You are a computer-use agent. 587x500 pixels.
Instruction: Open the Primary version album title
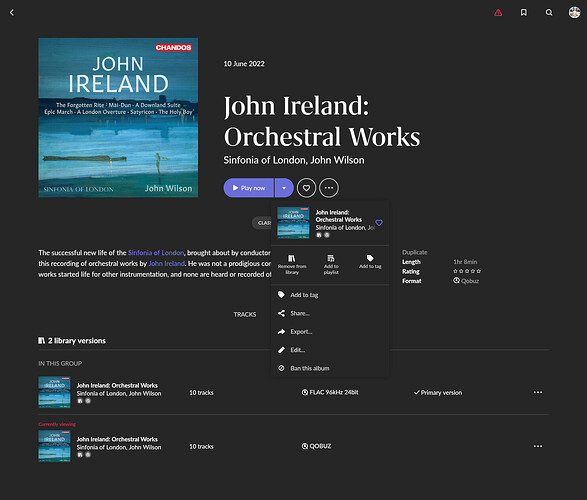pos(117,385)
